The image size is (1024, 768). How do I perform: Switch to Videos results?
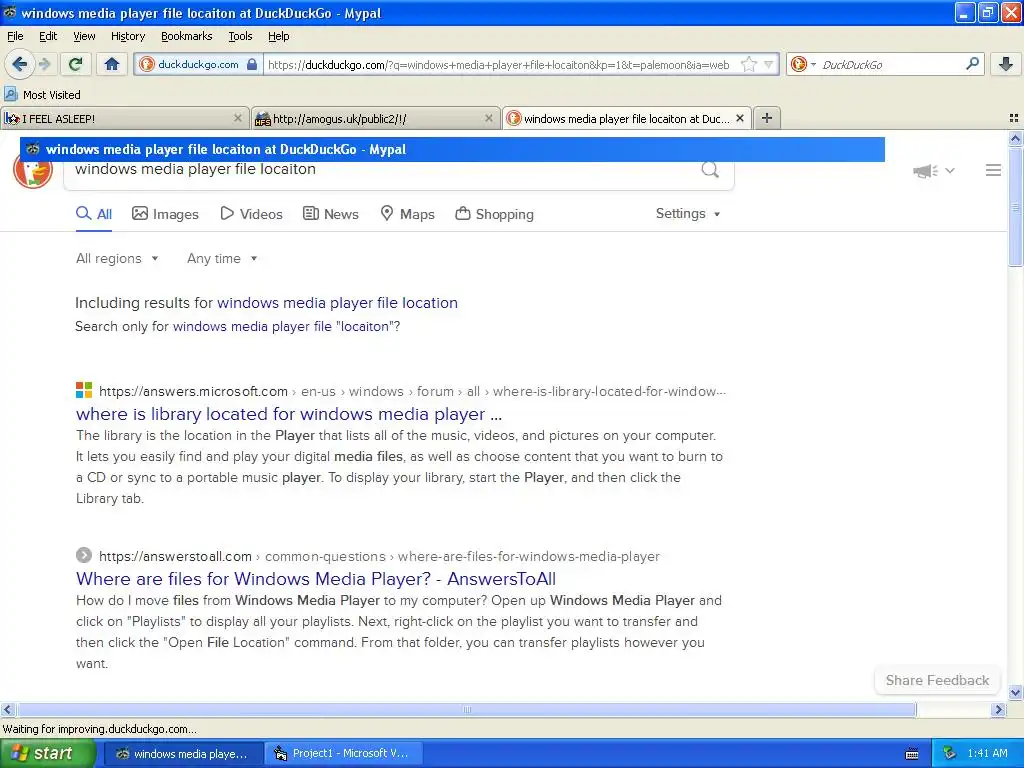click(251, 214)
